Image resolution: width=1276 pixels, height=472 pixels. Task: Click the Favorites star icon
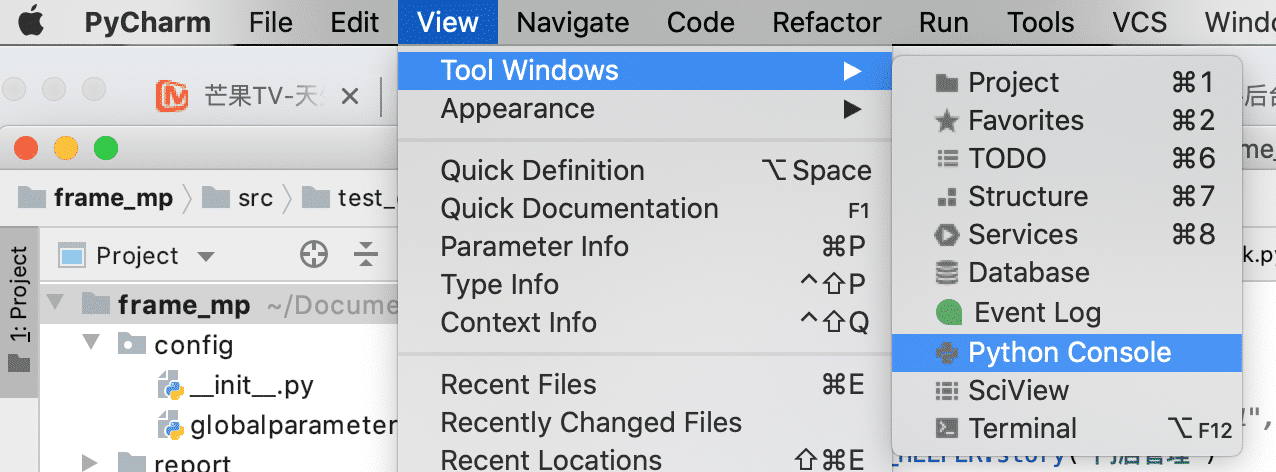(946, 121)
